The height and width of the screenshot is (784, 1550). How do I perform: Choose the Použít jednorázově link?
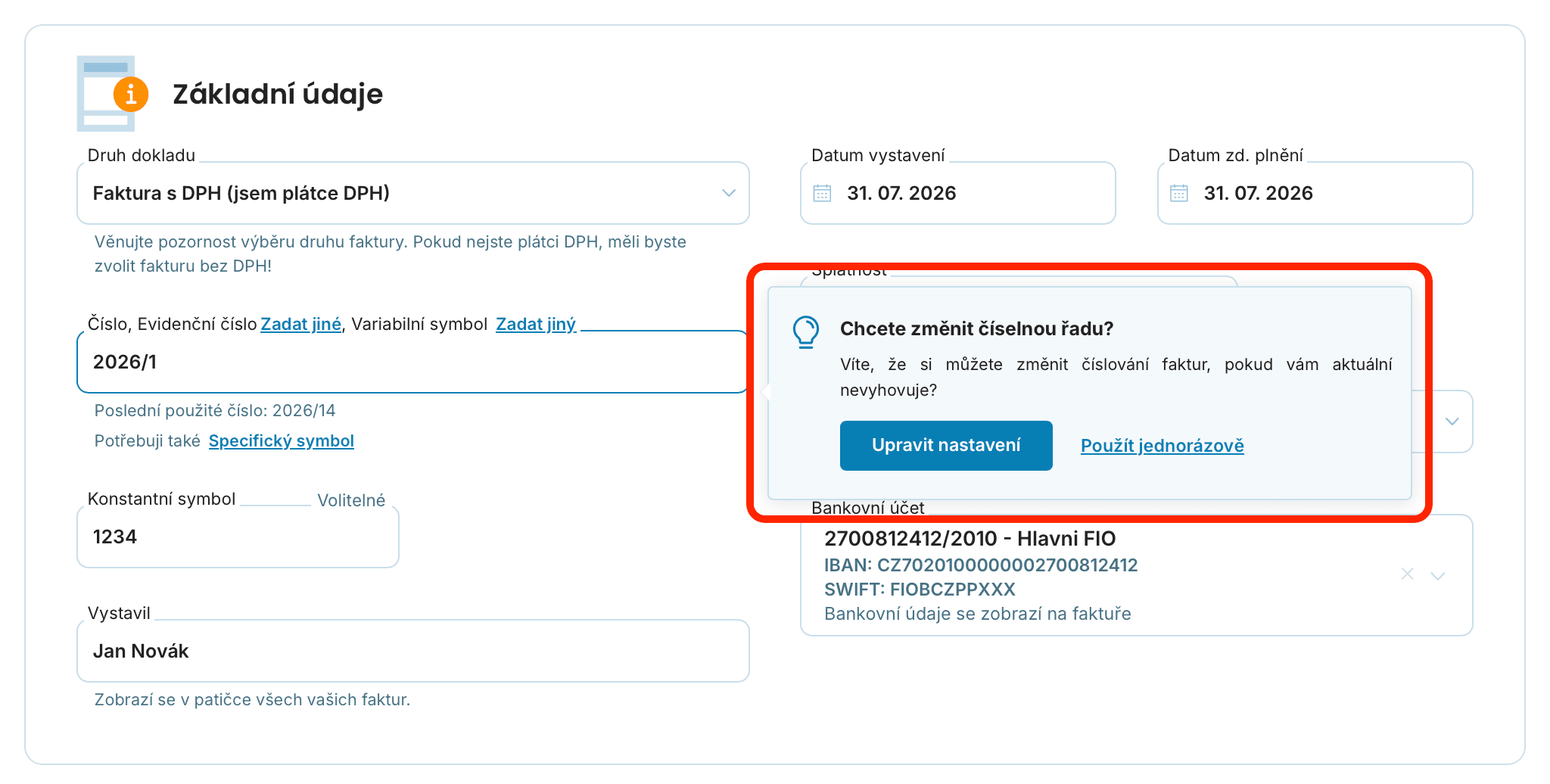coord(1162,446)
